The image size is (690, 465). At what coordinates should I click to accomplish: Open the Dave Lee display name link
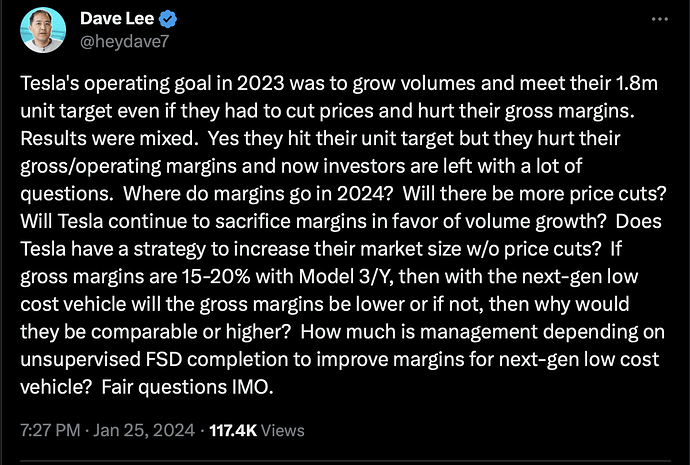(x=117, y=18)
